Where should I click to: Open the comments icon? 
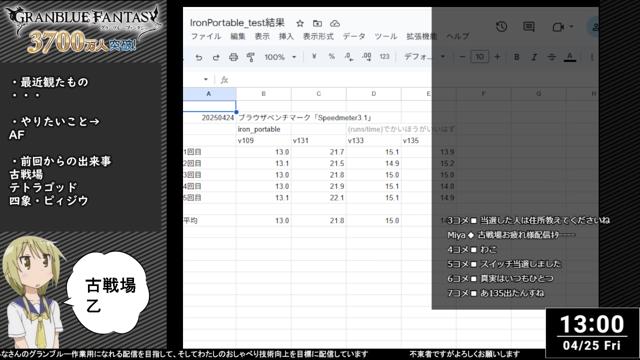(529, 27)
